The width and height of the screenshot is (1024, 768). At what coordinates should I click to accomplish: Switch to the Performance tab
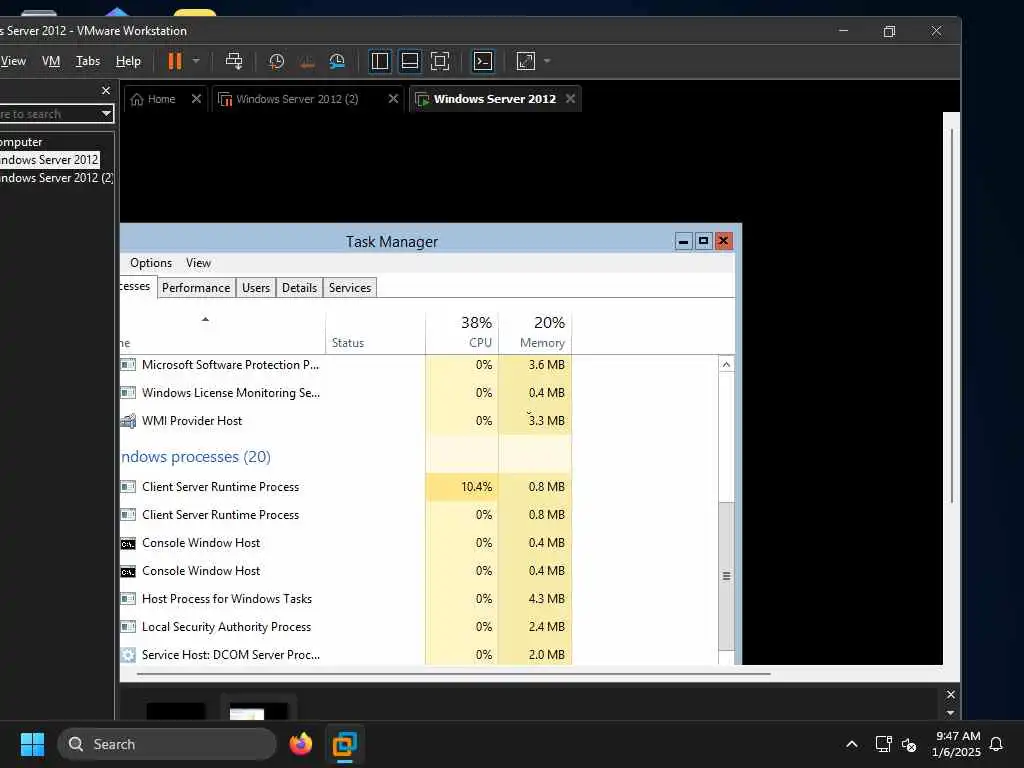coord(196,288)
